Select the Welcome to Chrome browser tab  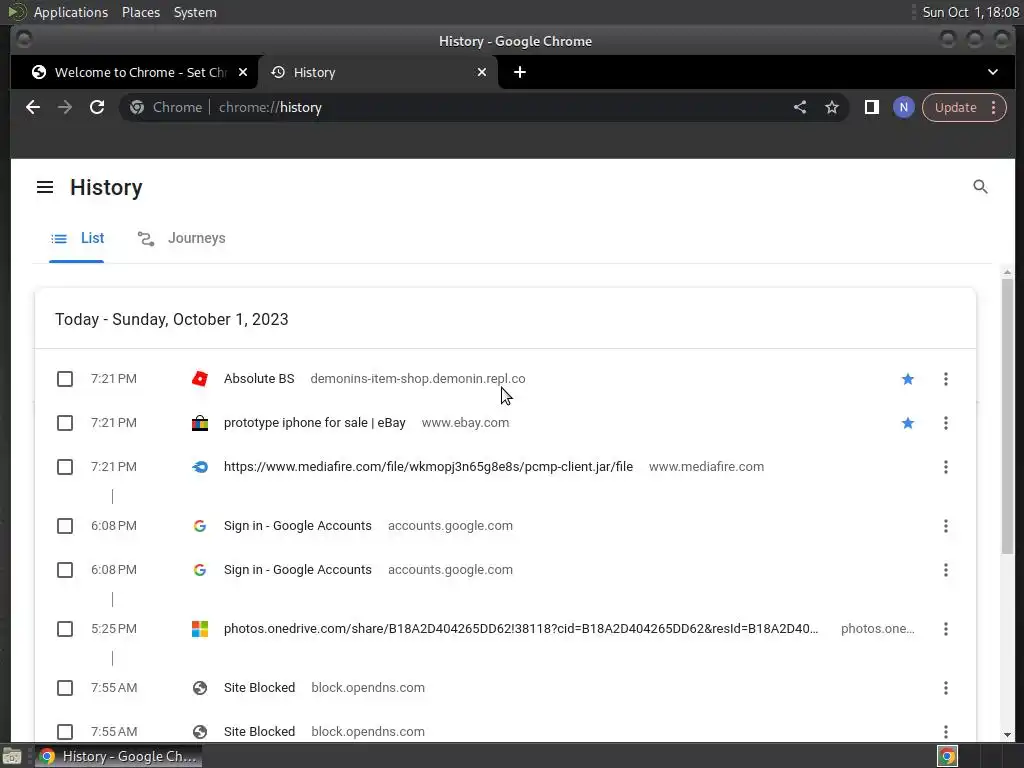pos(135,72)
